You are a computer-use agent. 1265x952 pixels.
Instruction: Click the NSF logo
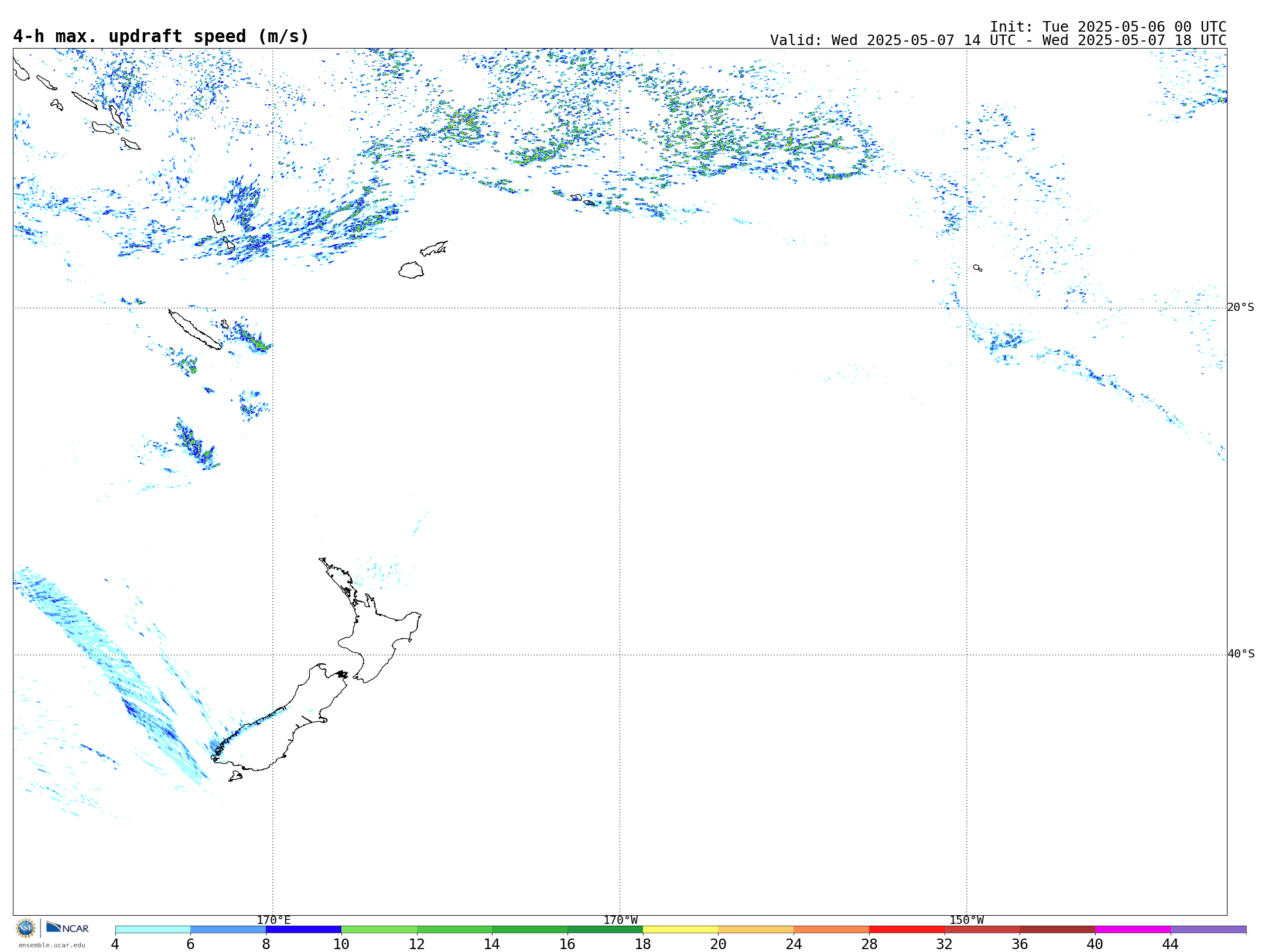(26, 928)
